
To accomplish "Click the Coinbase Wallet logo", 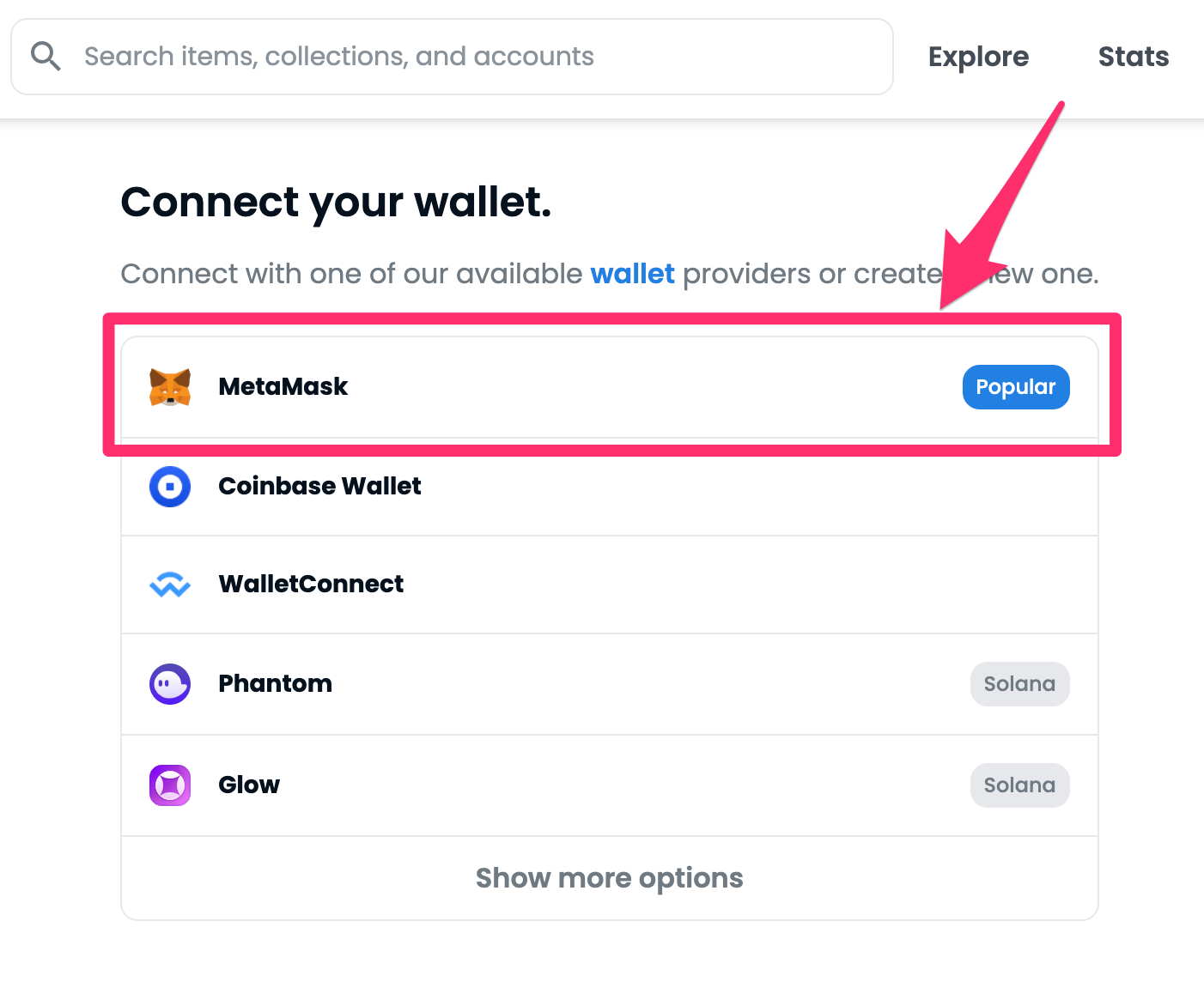I will tap(170, 487).
